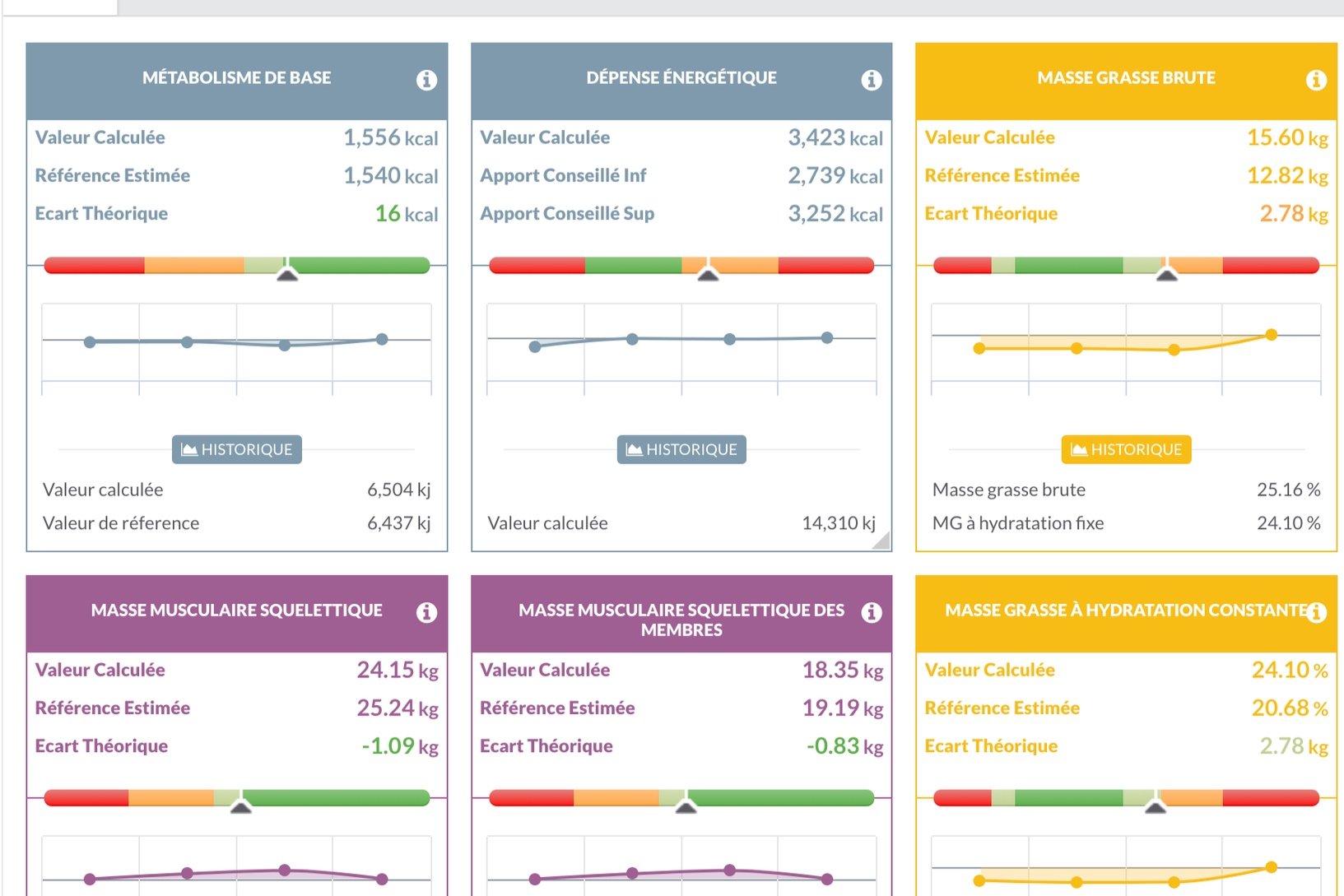Click the 19.19 kg reference value
This screenshot has width=1344, height=896.
843,708
